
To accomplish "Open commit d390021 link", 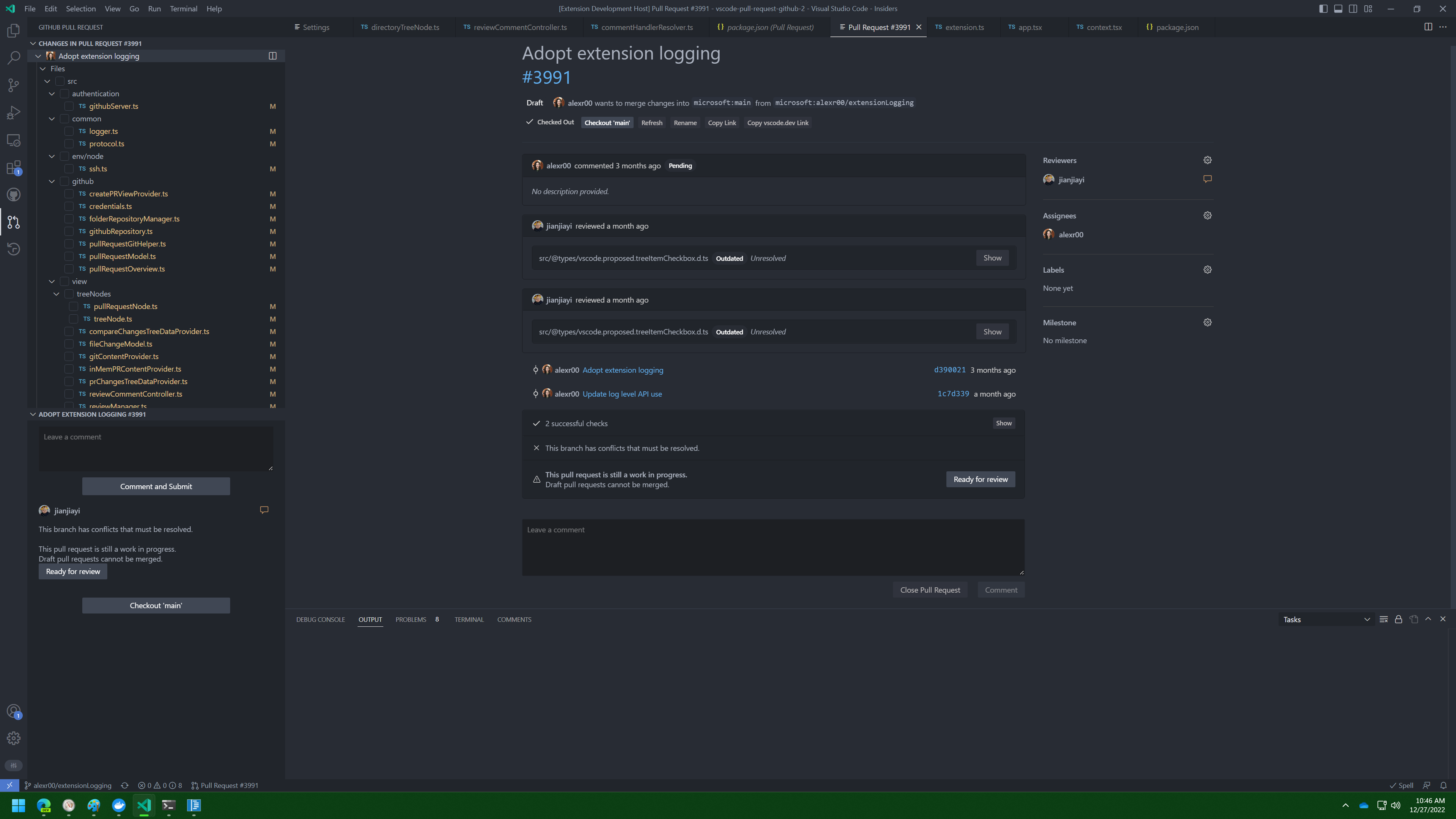I will (x=949, y=370).
